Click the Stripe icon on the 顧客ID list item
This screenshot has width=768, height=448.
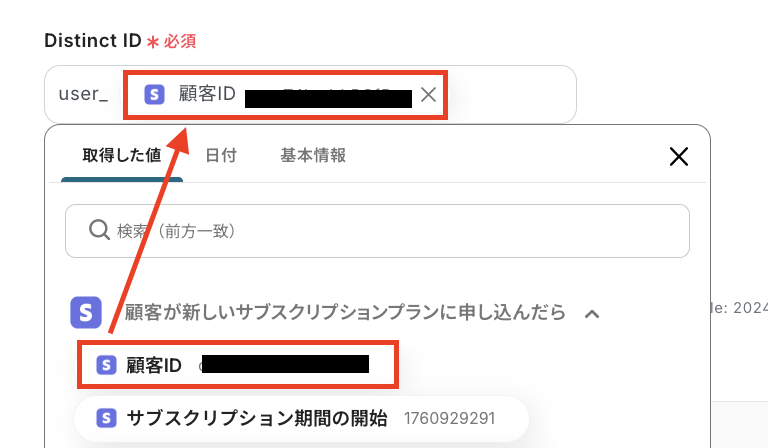click(x=106, y=365)
